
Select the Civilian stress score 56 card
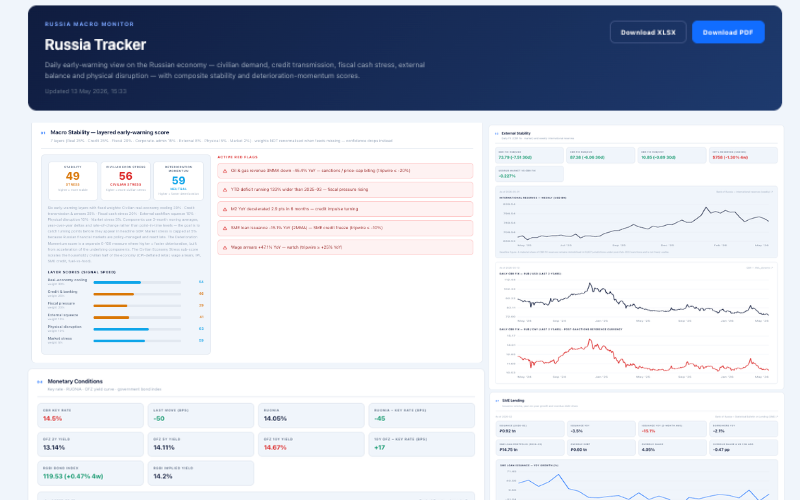pos(126,181)
